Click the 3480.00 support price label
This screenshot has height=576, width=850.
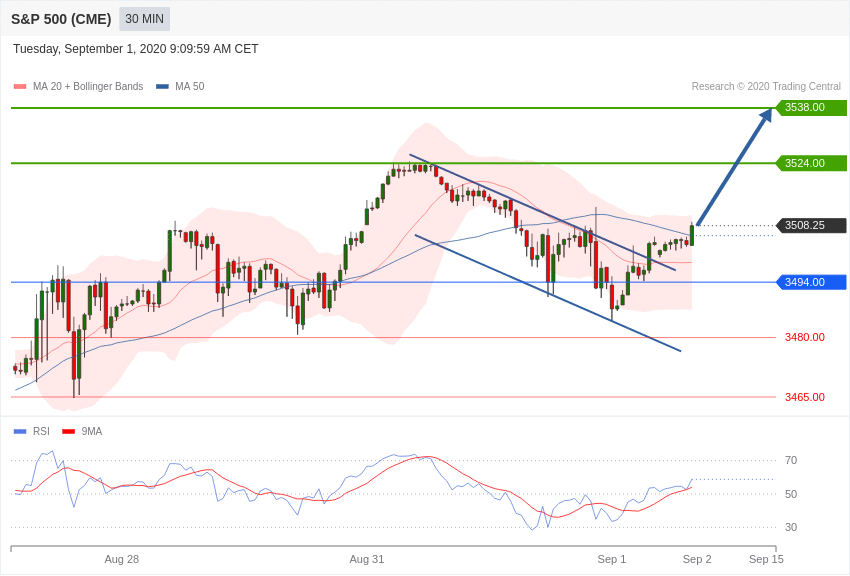pyautogui.click(x=804, y=337)
